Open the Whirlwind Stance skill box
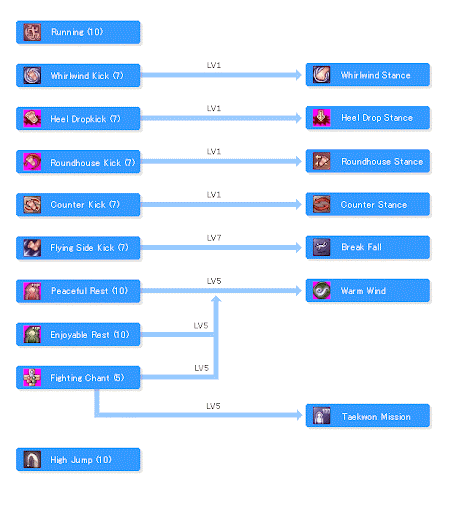The width and height of the screenshot is (462, 512). 368,75
